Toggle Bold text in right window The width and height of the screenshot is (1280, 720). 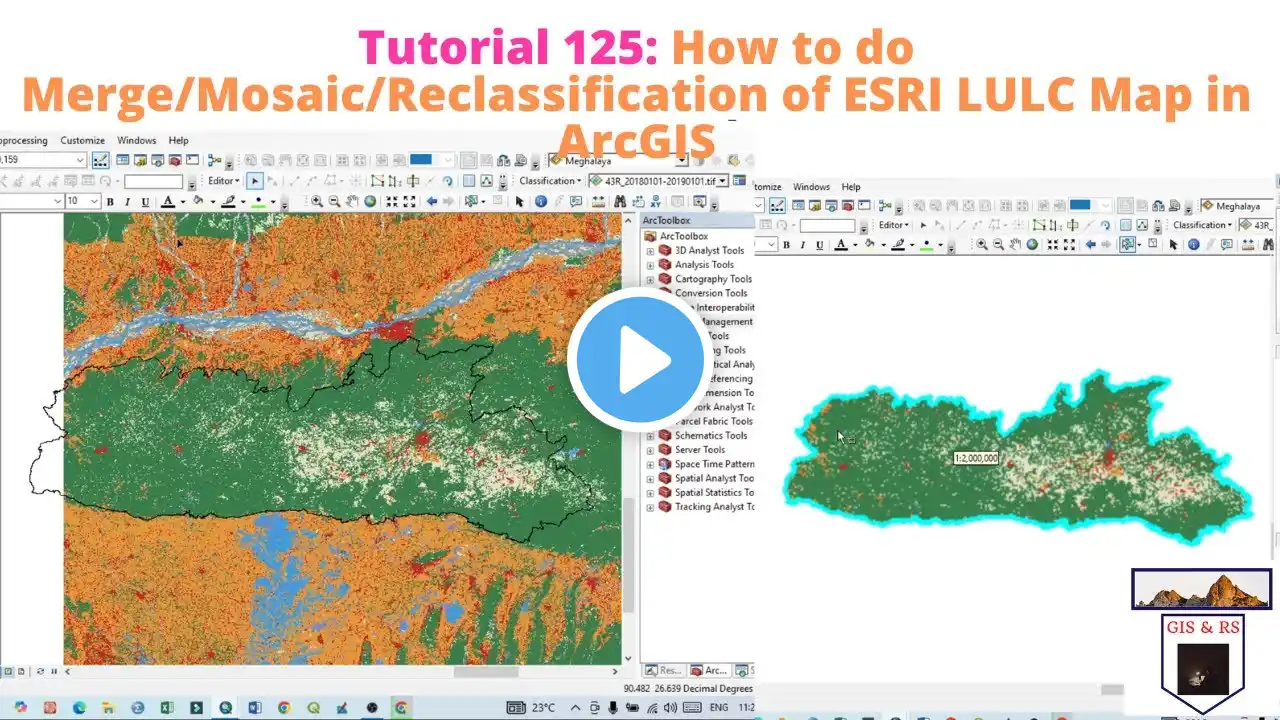point(786,245)
